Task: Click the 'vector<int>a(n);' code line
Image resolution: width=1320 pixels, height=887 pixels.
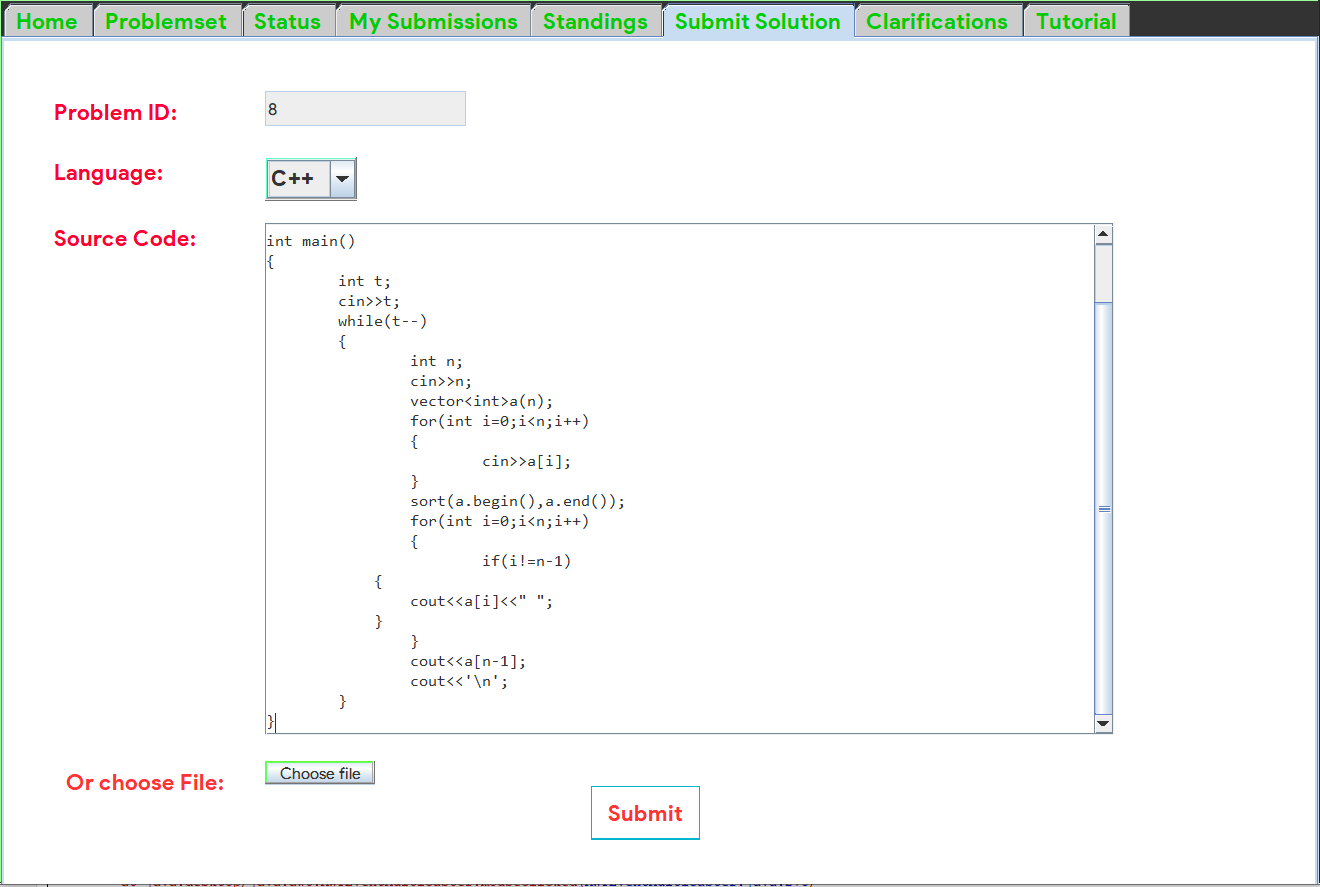Action: [482, 401]
